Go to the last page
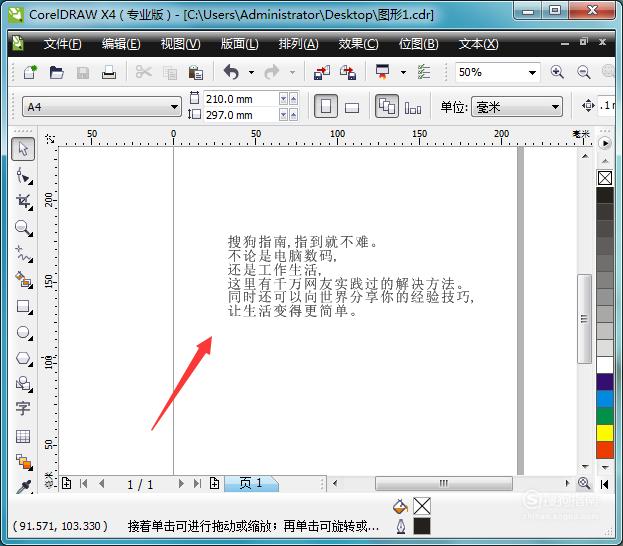This screenshot has height=546, width=623. click(x=197, y=484)
